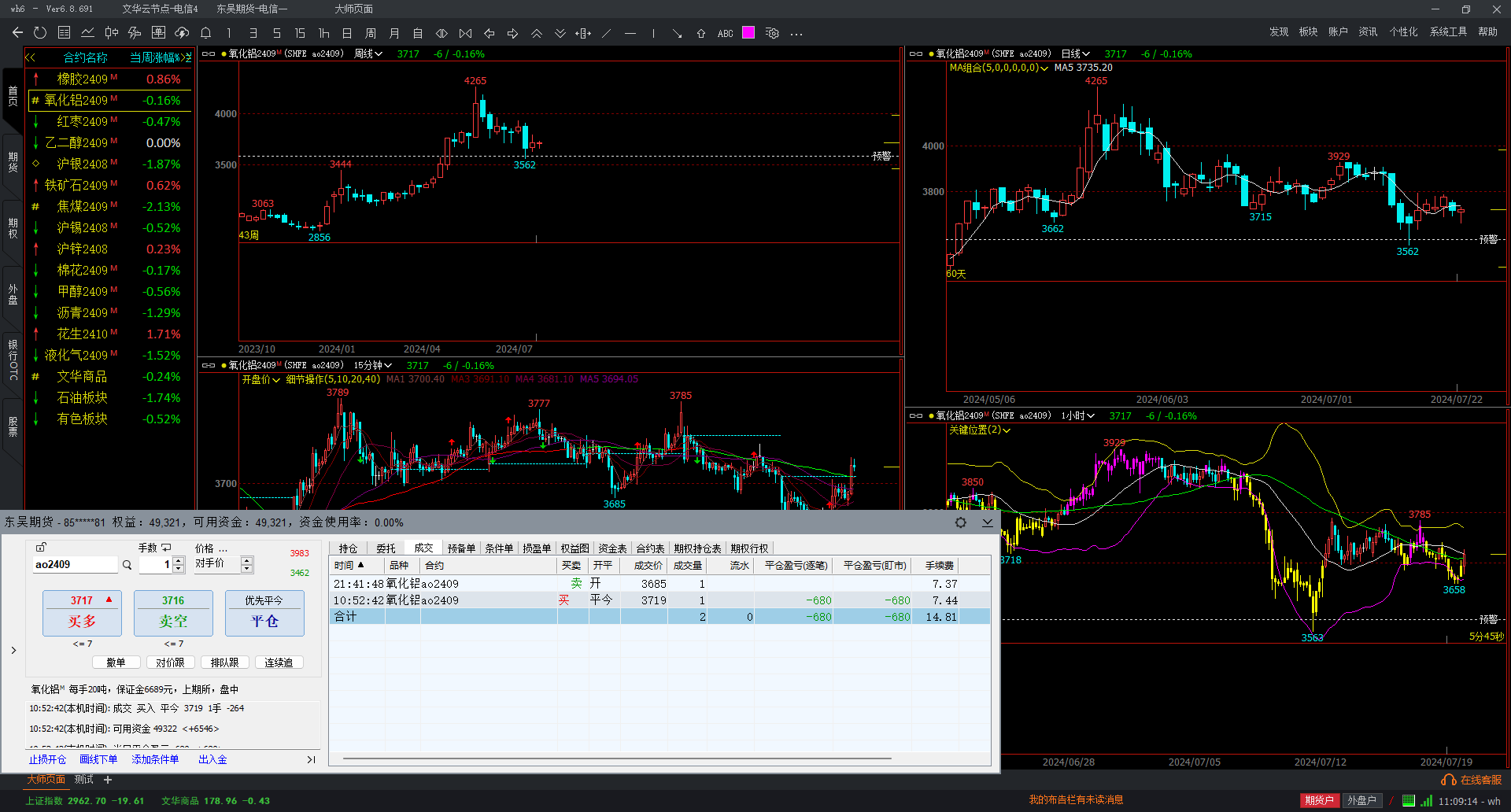
Task: Select the candlestick chart icon
Action: (x=111, y=33)
